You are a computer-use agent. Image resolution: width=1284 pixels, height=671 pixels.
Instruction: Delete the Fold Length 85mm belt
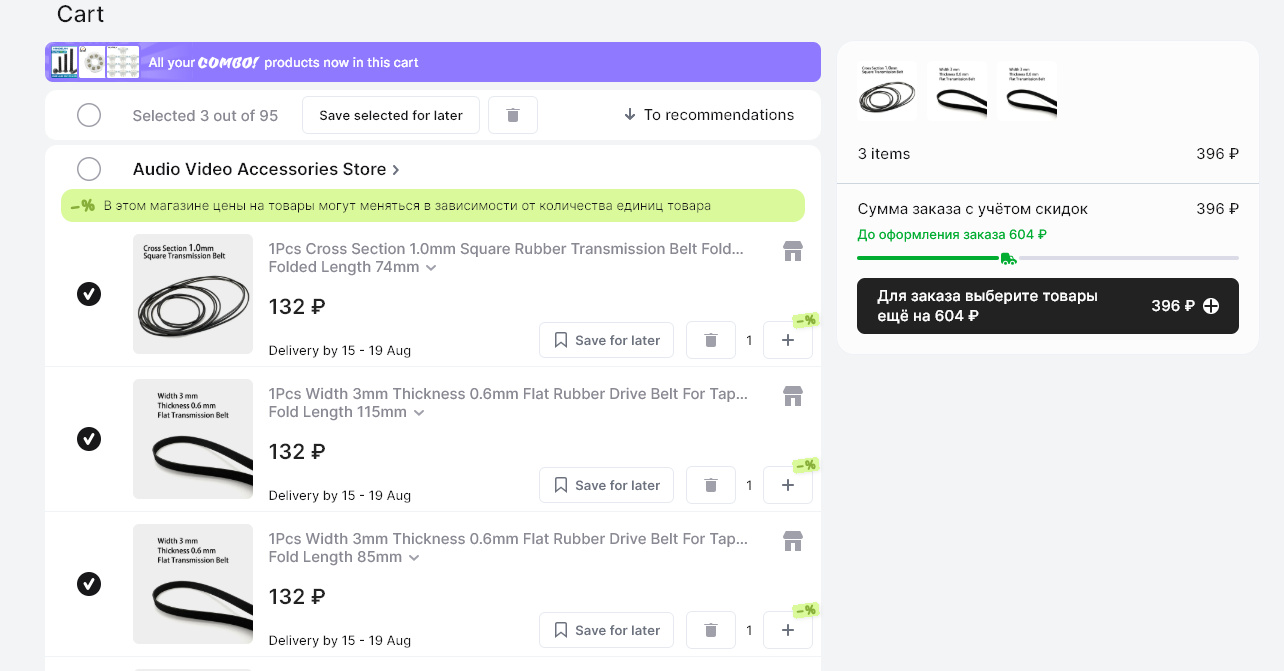pyautogui.click(x=711, y=630)
